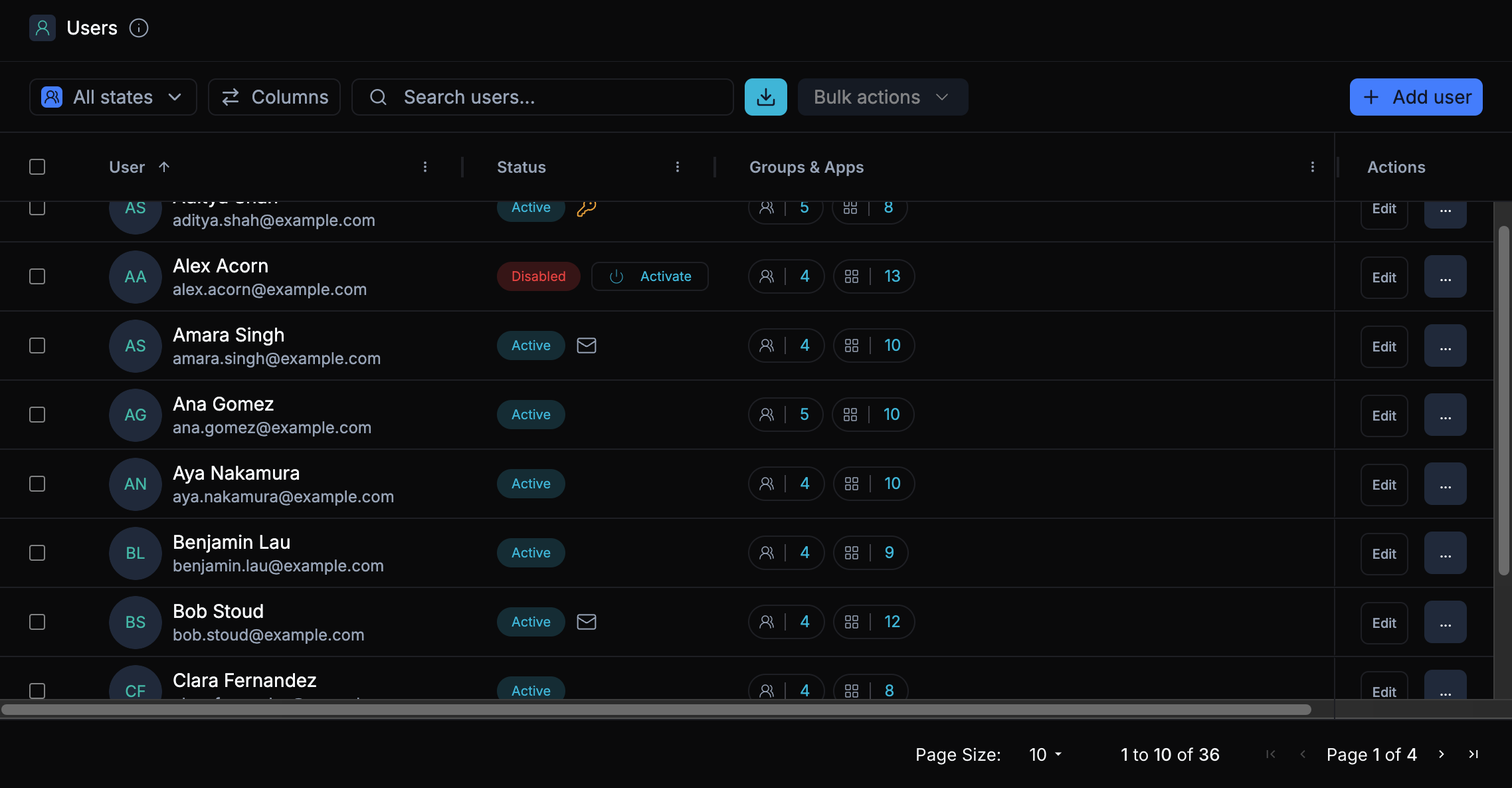Image resolution: width=1512 pixels, height=788 pixels.
Task: Click the key icon in Aditya Shah's row
Action: tap(586, 209)
